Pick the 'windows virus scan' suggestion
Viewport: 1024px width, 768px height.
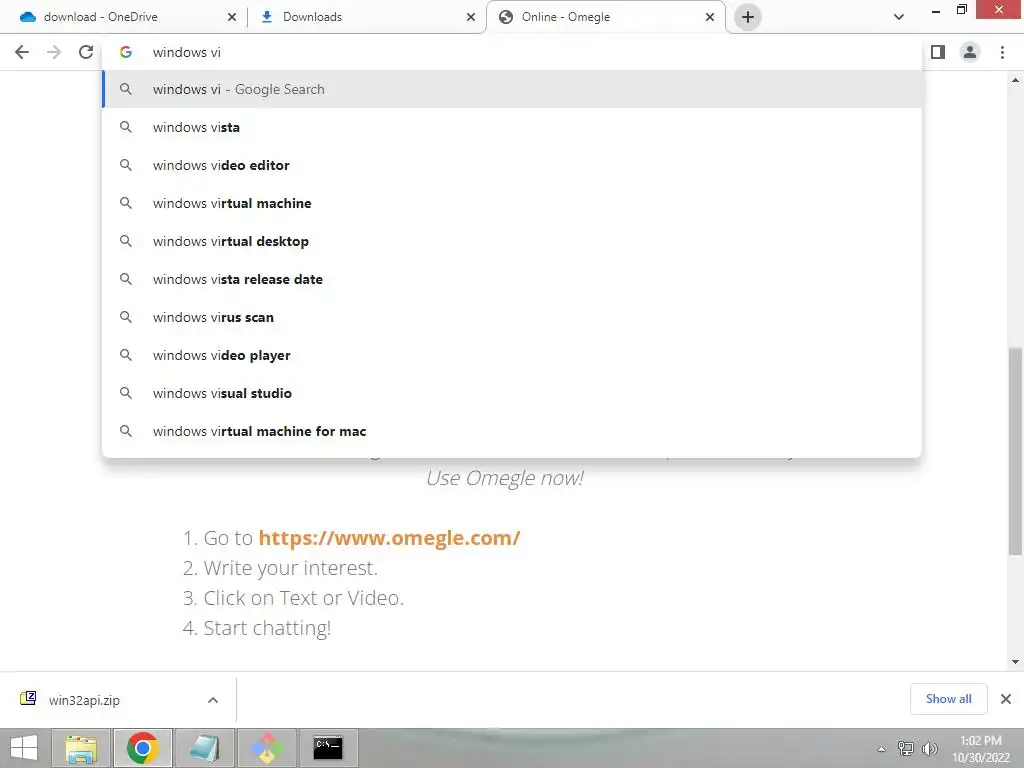click(512, 317)
